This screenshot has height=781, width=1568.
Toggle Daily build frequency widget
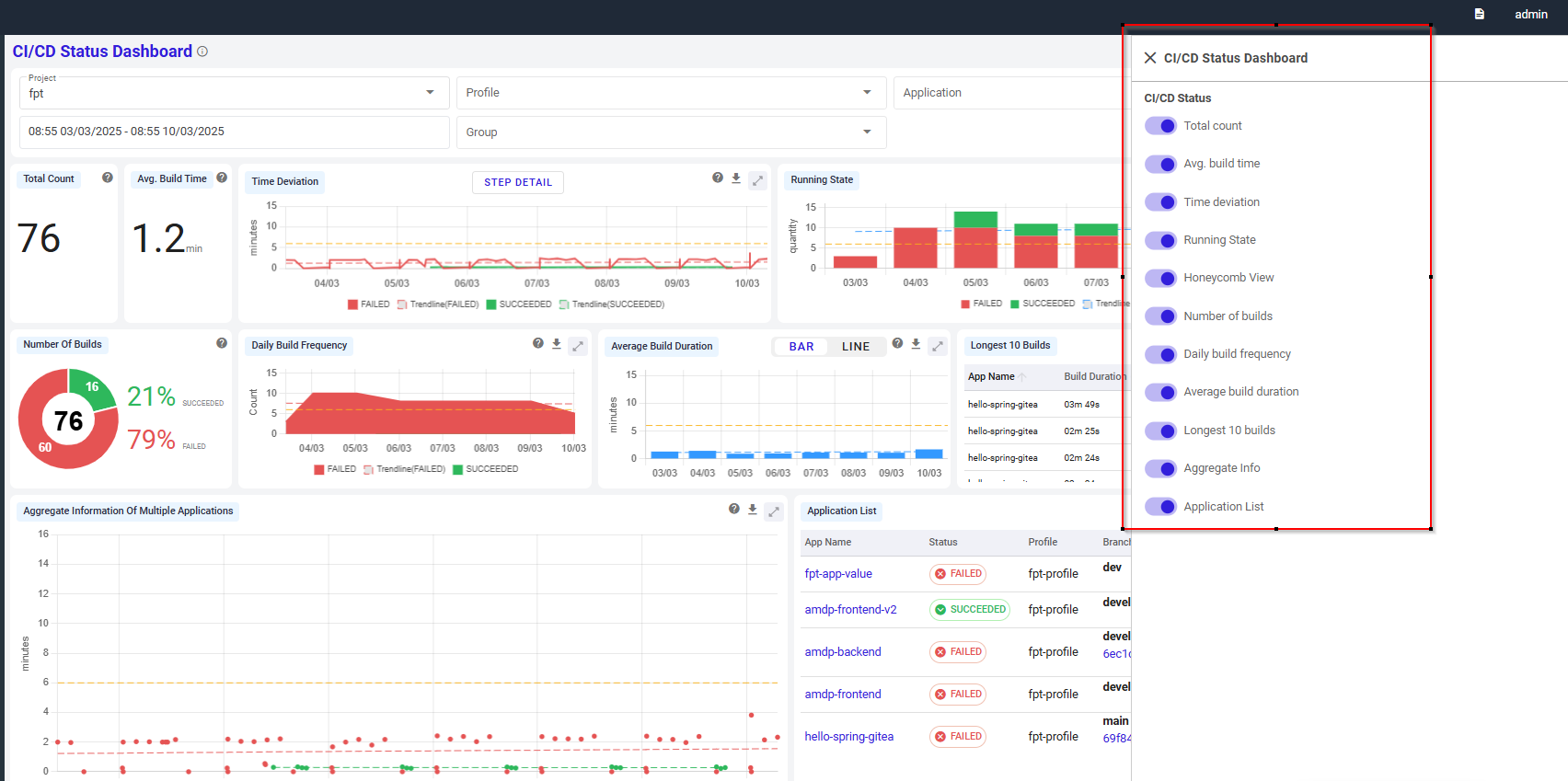point(1161,354)
